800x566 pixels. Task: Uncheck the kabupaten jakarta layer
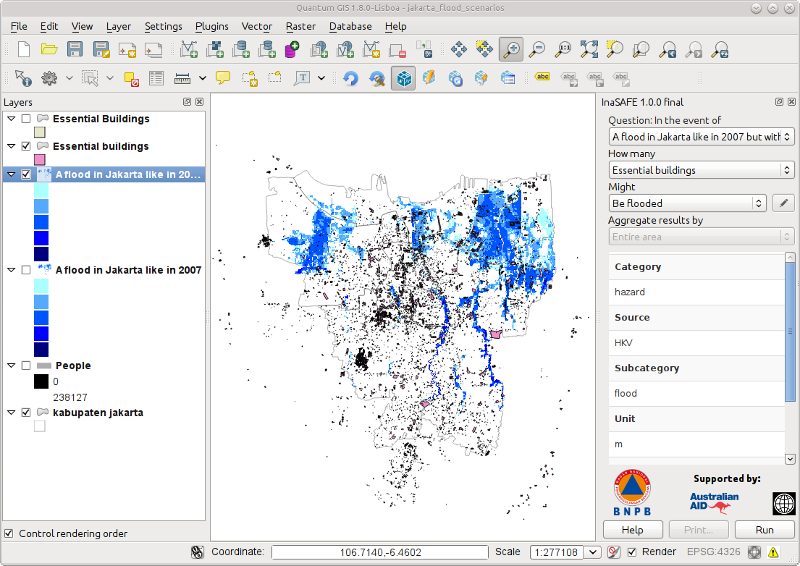click(x=26, y=412)
